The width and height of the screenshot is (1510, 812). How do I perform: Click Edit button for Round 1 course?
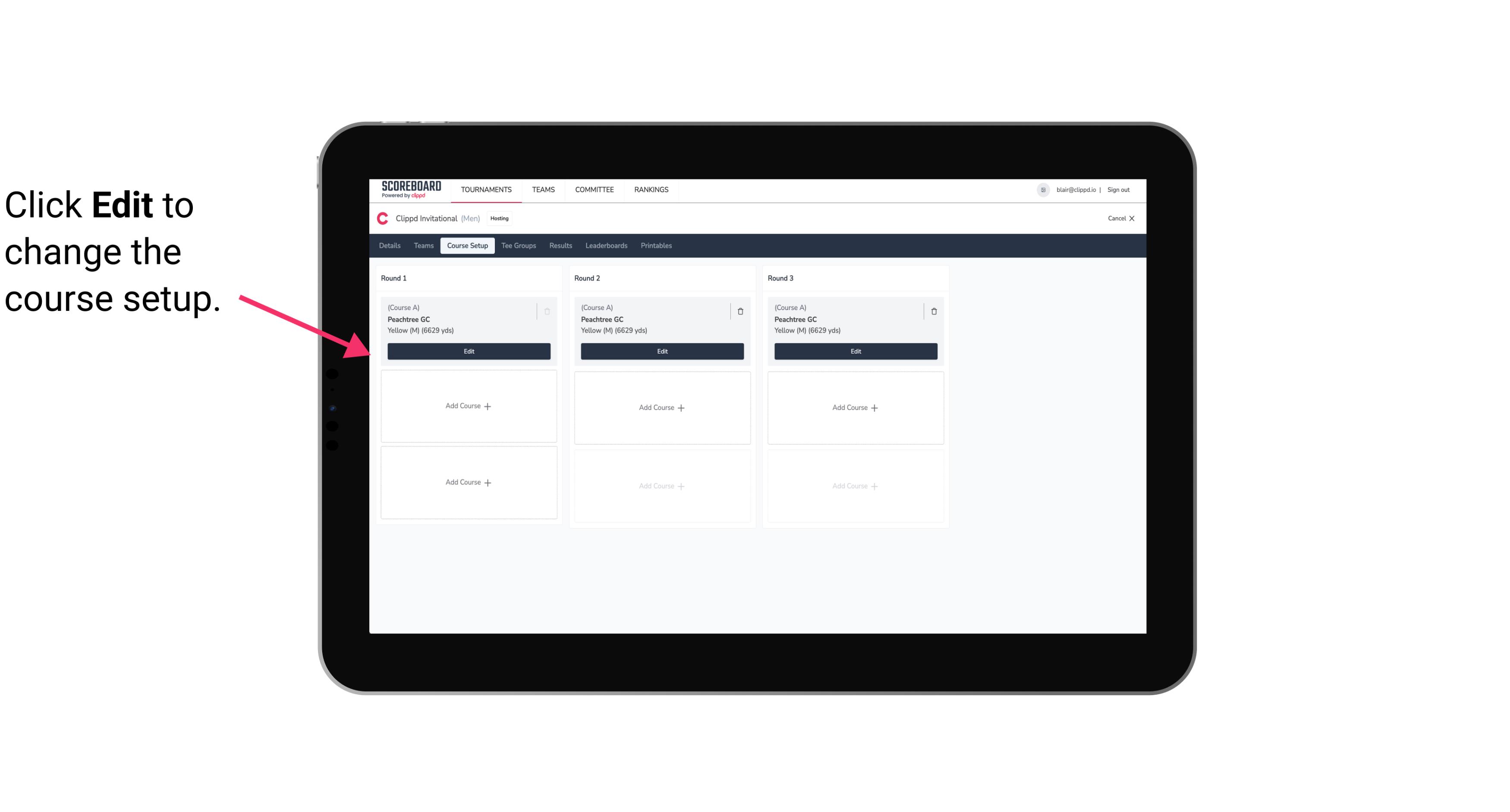click(468, 350)
